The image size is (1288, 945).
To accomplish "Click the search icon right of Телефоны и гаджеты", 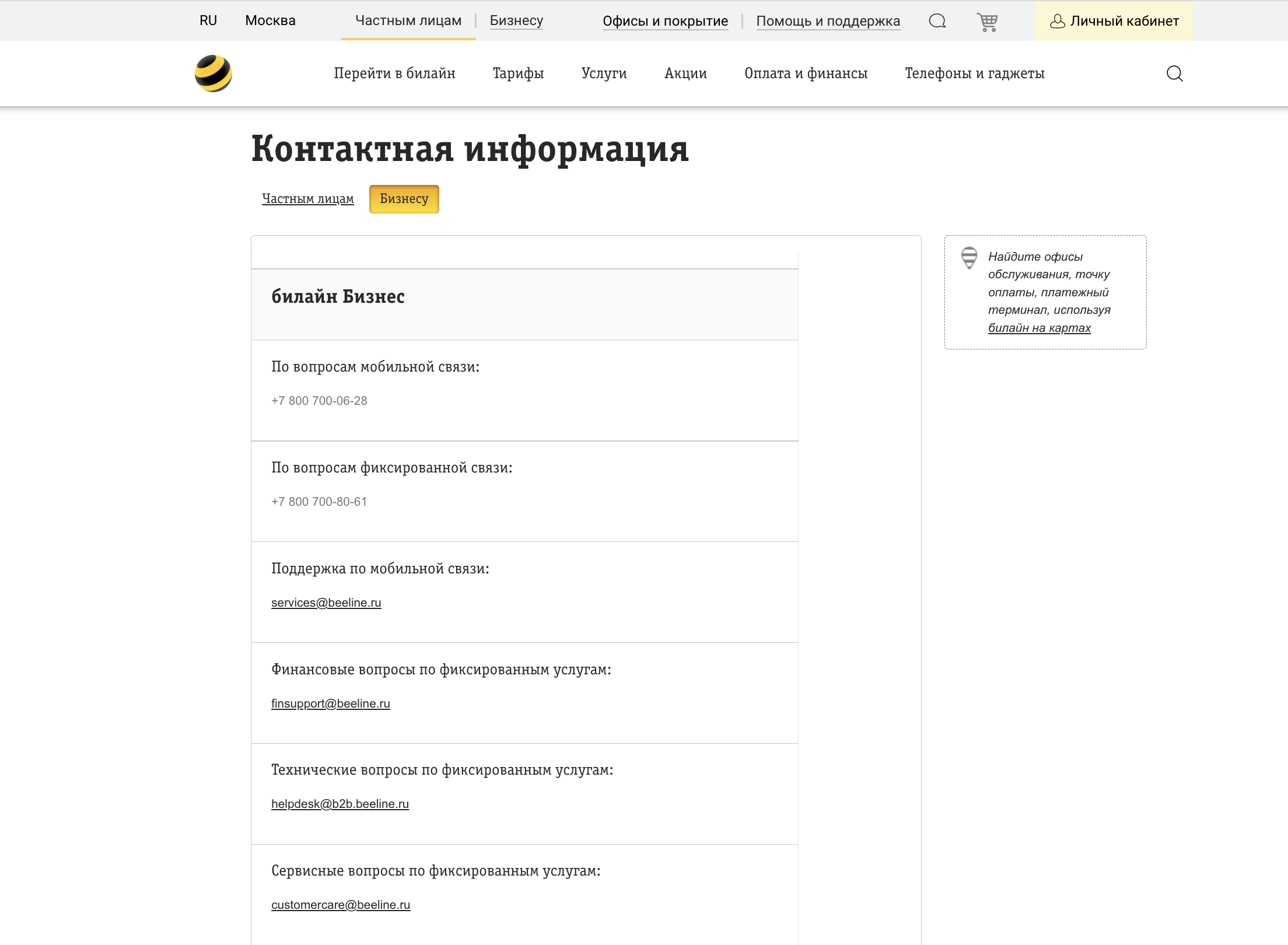I will [x=1175, y=73].
